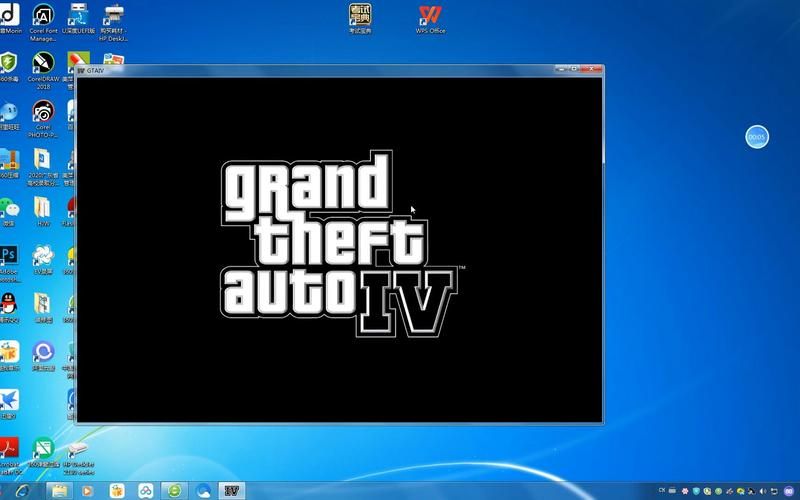This screenshot has width=800, height=500.
Task: Open Windows Explorer folder in taskbar
Action: pos(59,491)
